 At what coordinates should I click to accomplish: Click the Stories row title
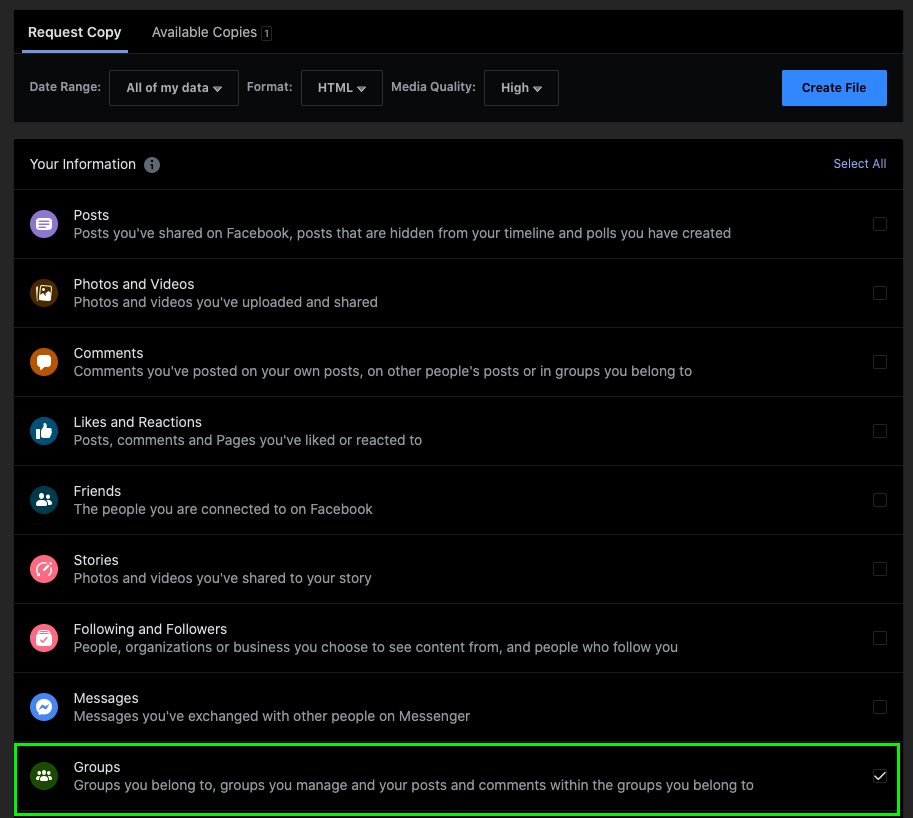click(96, 560)
